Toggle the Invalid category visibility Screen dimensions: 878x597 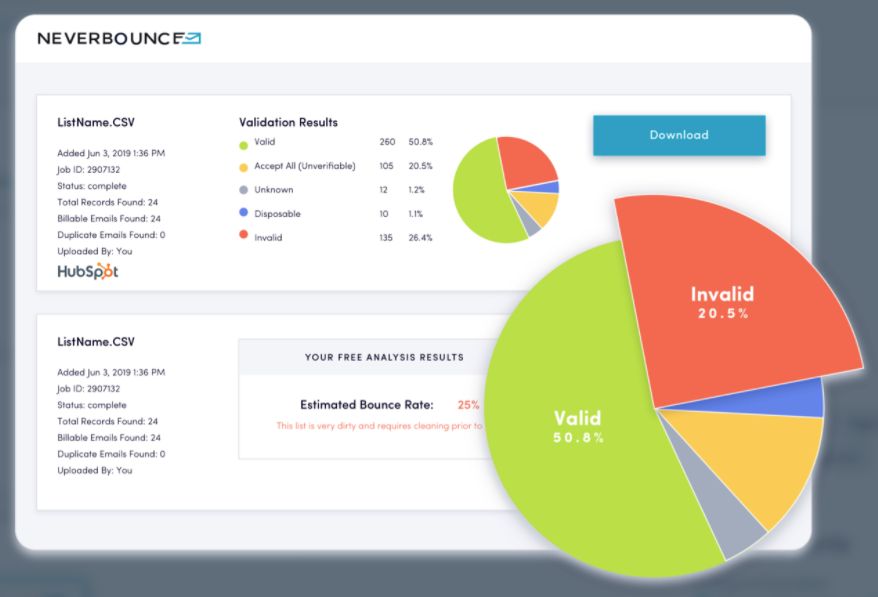click(x=266, y=238)
